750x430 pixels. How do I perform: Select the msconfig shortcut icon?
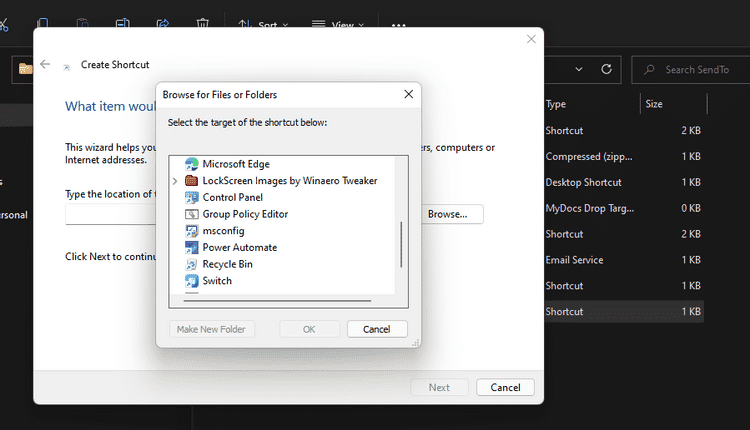192,231
